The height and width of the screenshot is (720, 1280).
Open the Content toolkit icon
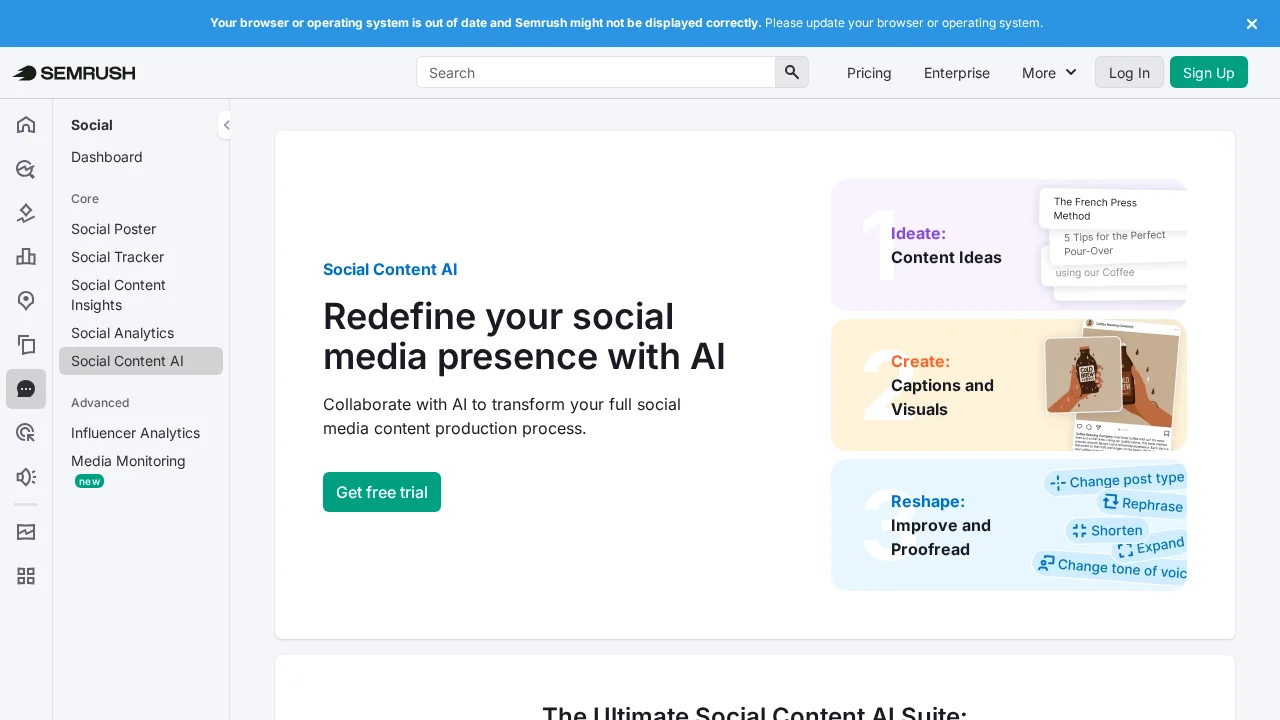(26, 345)
